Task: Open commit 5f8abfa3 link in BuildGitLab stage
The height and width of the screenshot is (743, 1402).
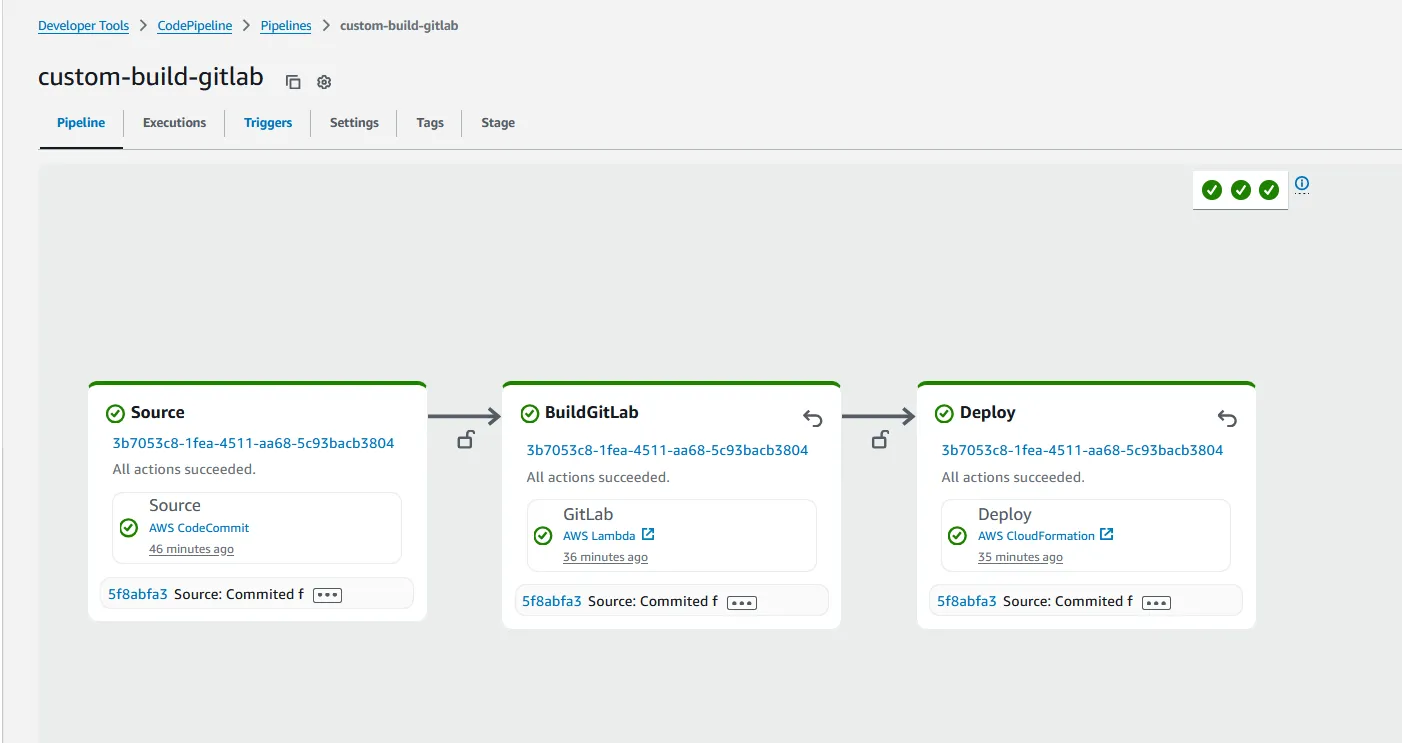Action: 552,601
